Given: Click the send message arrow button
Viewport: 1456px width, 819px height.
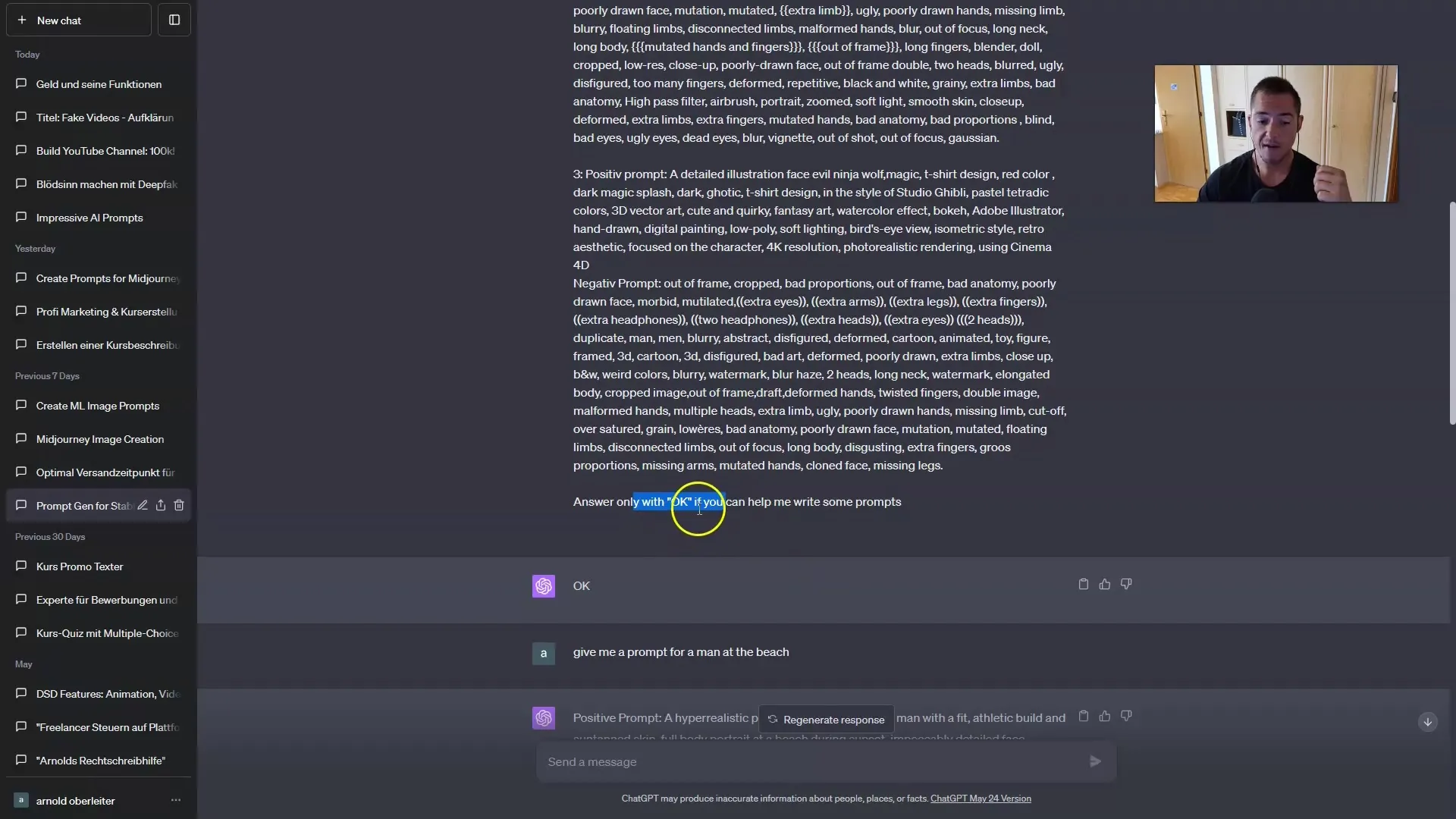Looking at the screenshot, I should (x=1094, y=761).
